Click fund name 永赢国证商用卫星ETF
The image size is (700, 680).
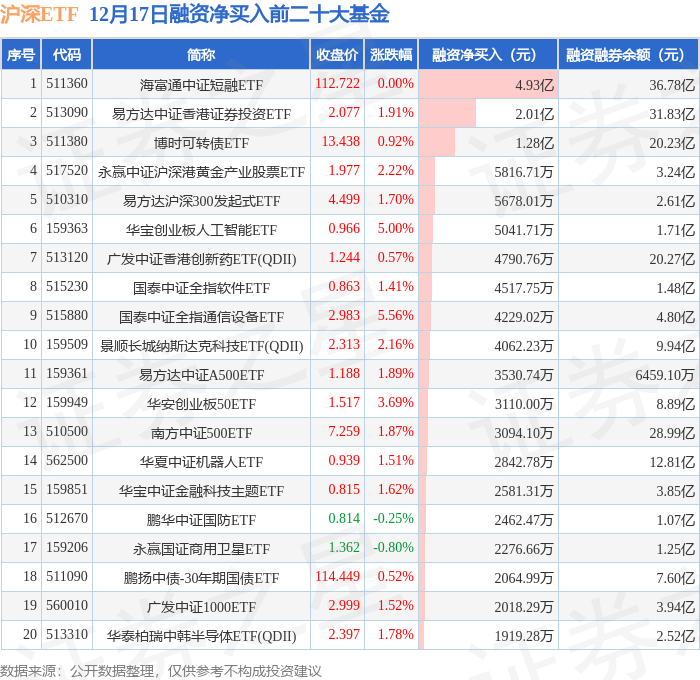(x=201, y=549)
